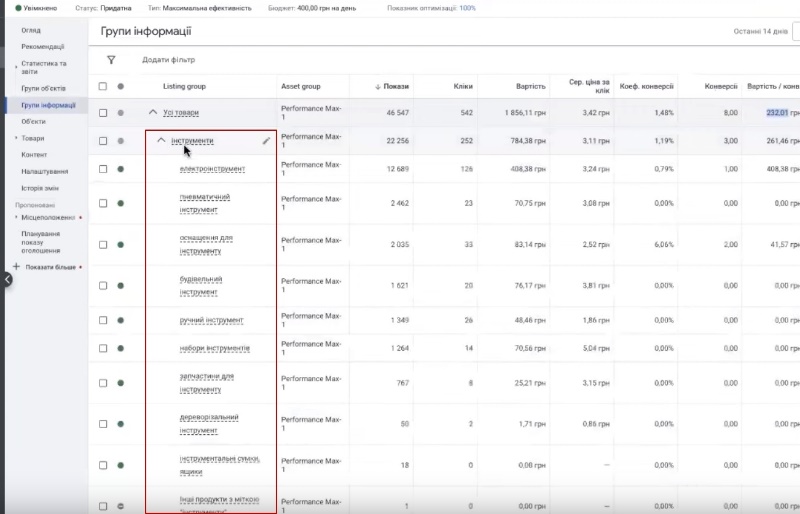Collapse the Усі товари listing group
800x514 pixels.
point(153,113)
